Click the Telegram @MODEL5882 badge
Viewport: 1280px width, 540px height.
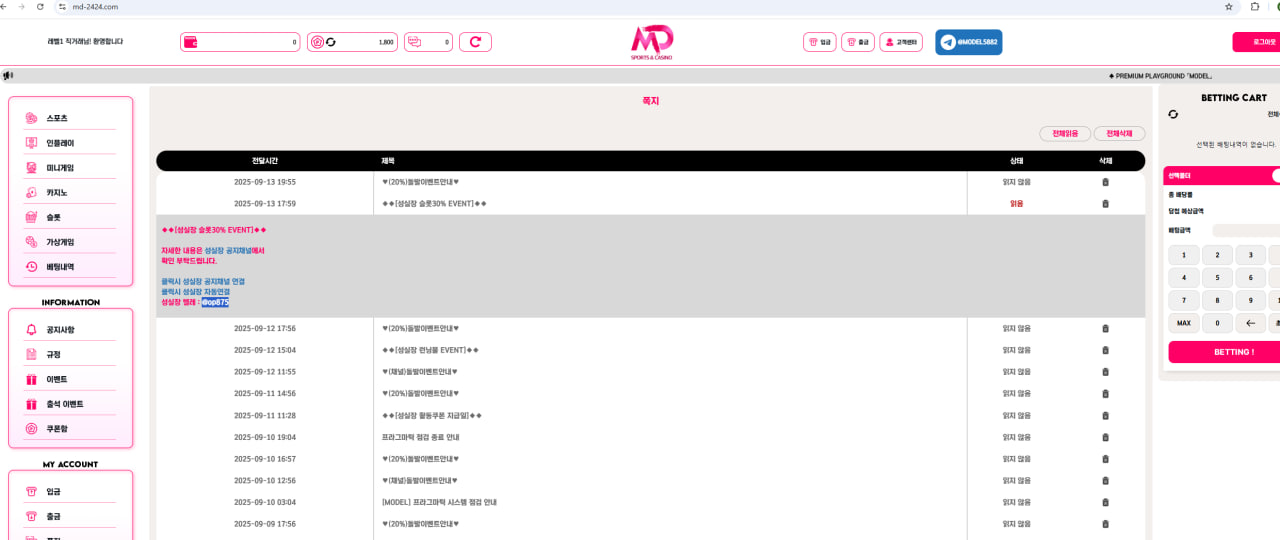[x=968, y=42]
